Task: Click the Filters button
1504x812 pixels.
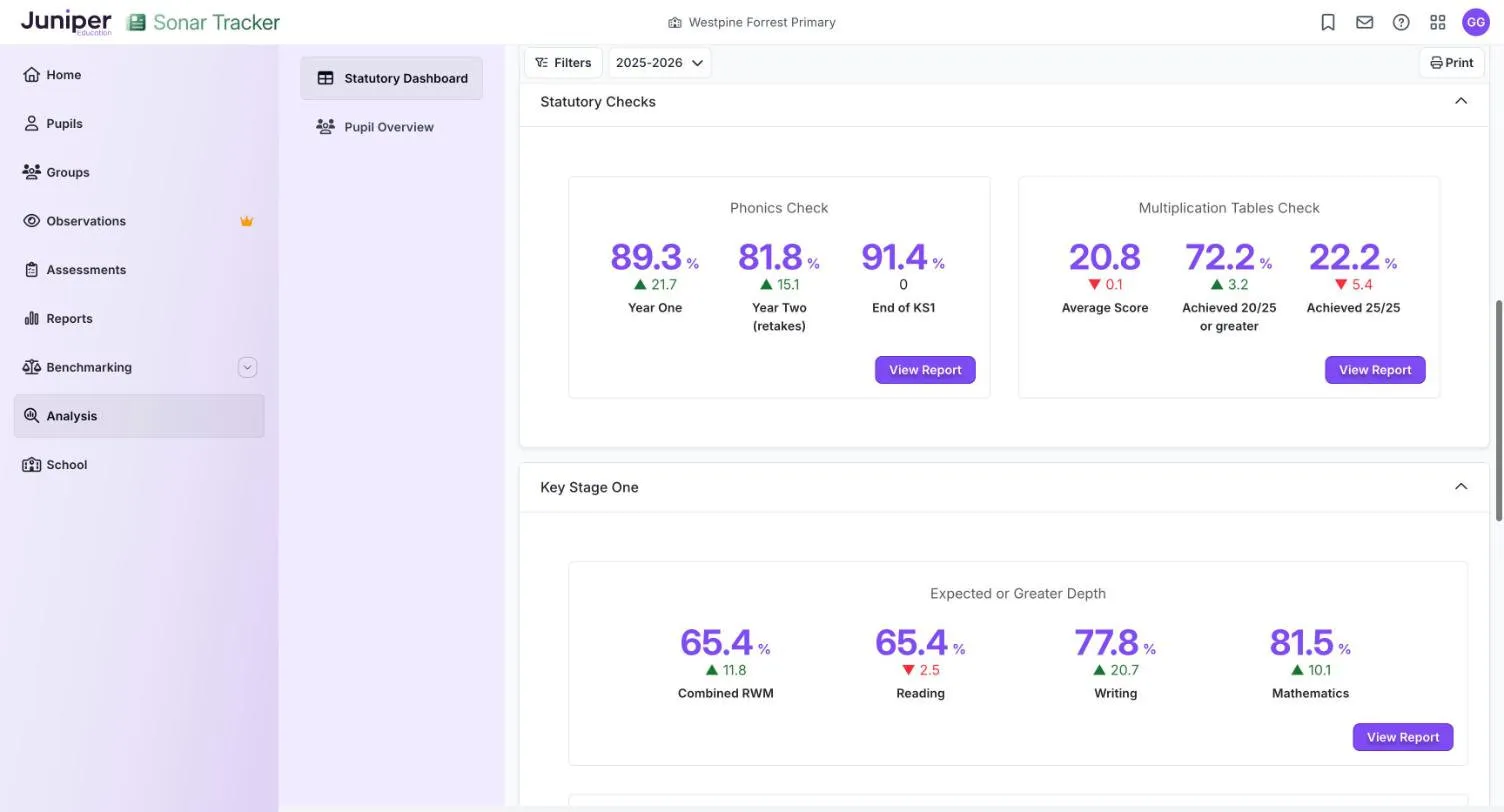Action: [x=563, y=62]
